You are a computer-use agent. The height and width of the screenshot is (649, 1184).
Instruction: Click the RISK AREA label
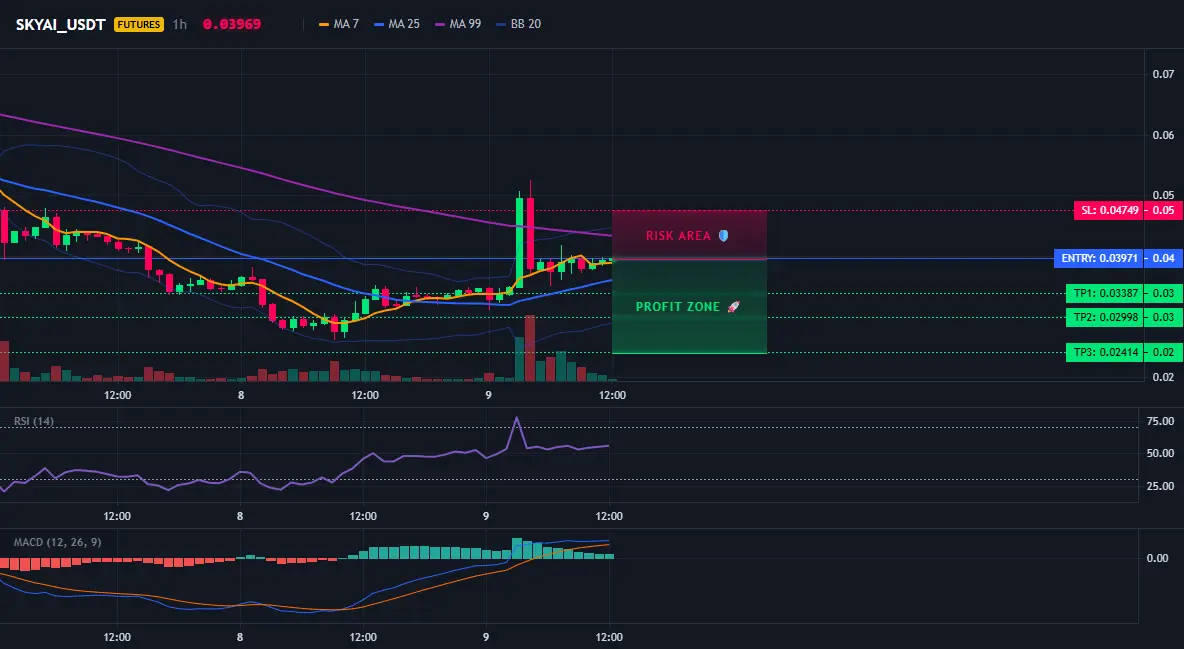(x=678, y=236)
